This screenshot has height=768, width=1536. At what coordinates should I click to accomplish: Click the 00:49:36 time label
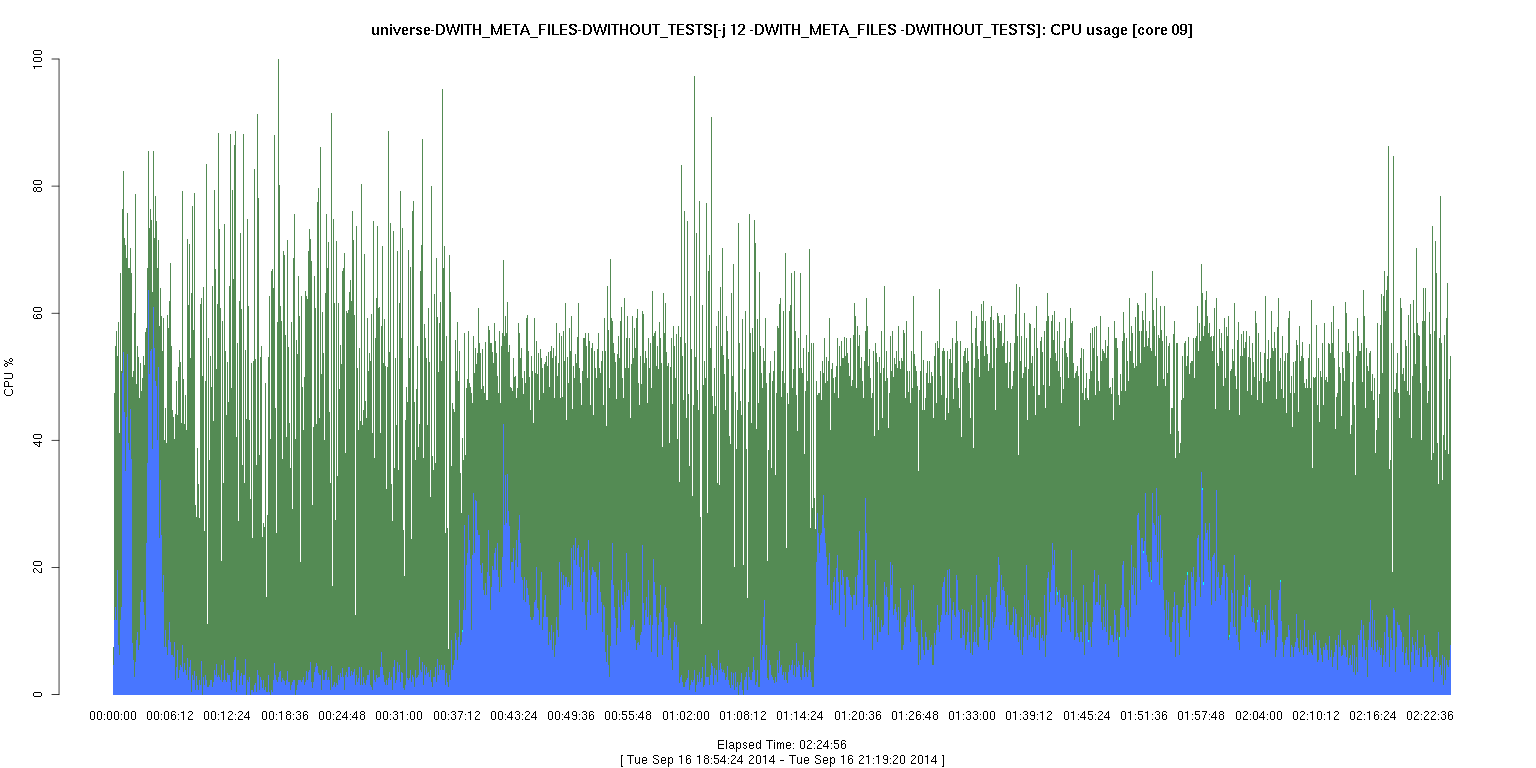click(571, 716)
